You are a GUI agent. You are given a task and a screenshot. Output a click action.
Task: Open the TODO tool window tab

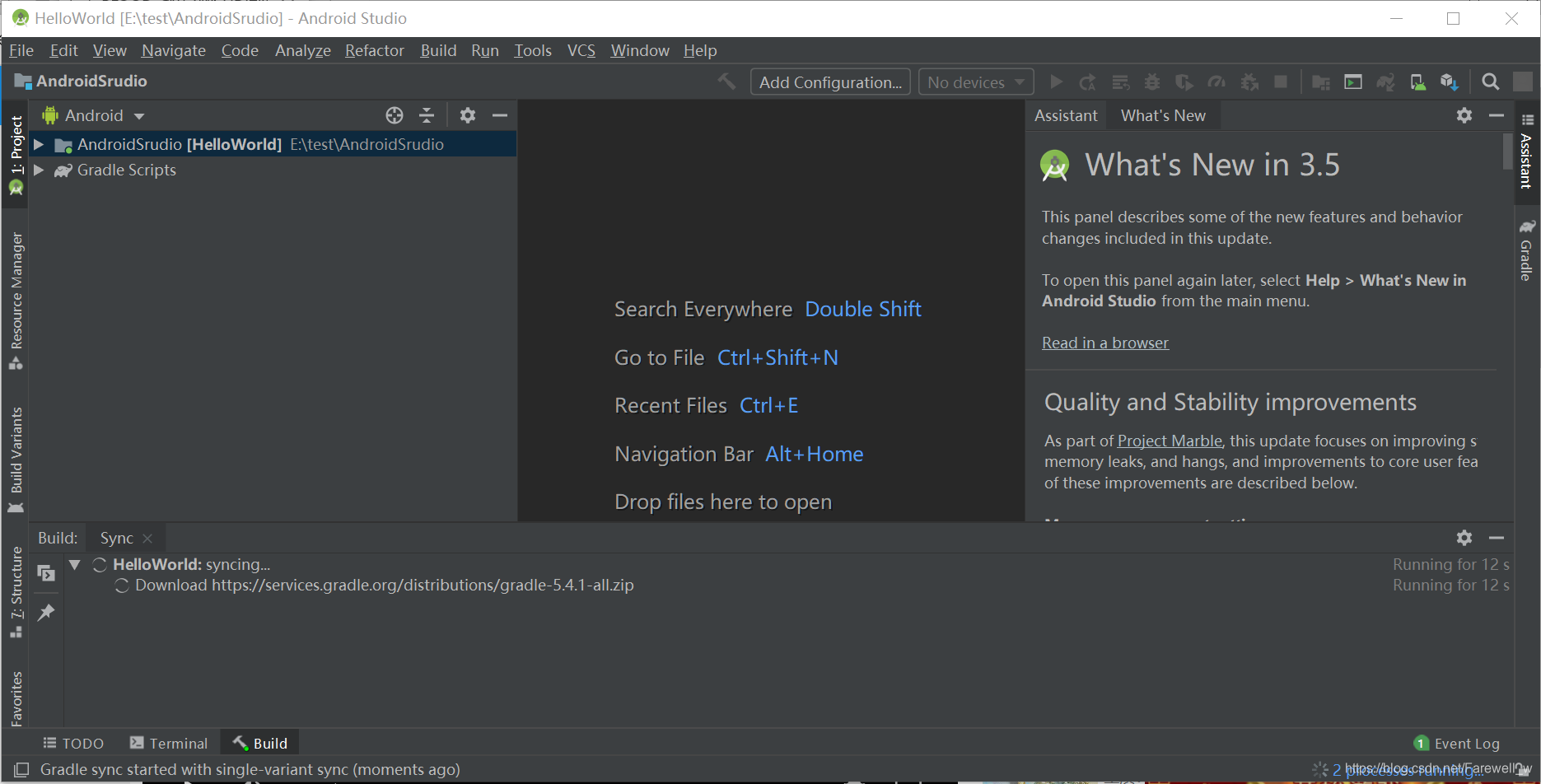point(73,743)
